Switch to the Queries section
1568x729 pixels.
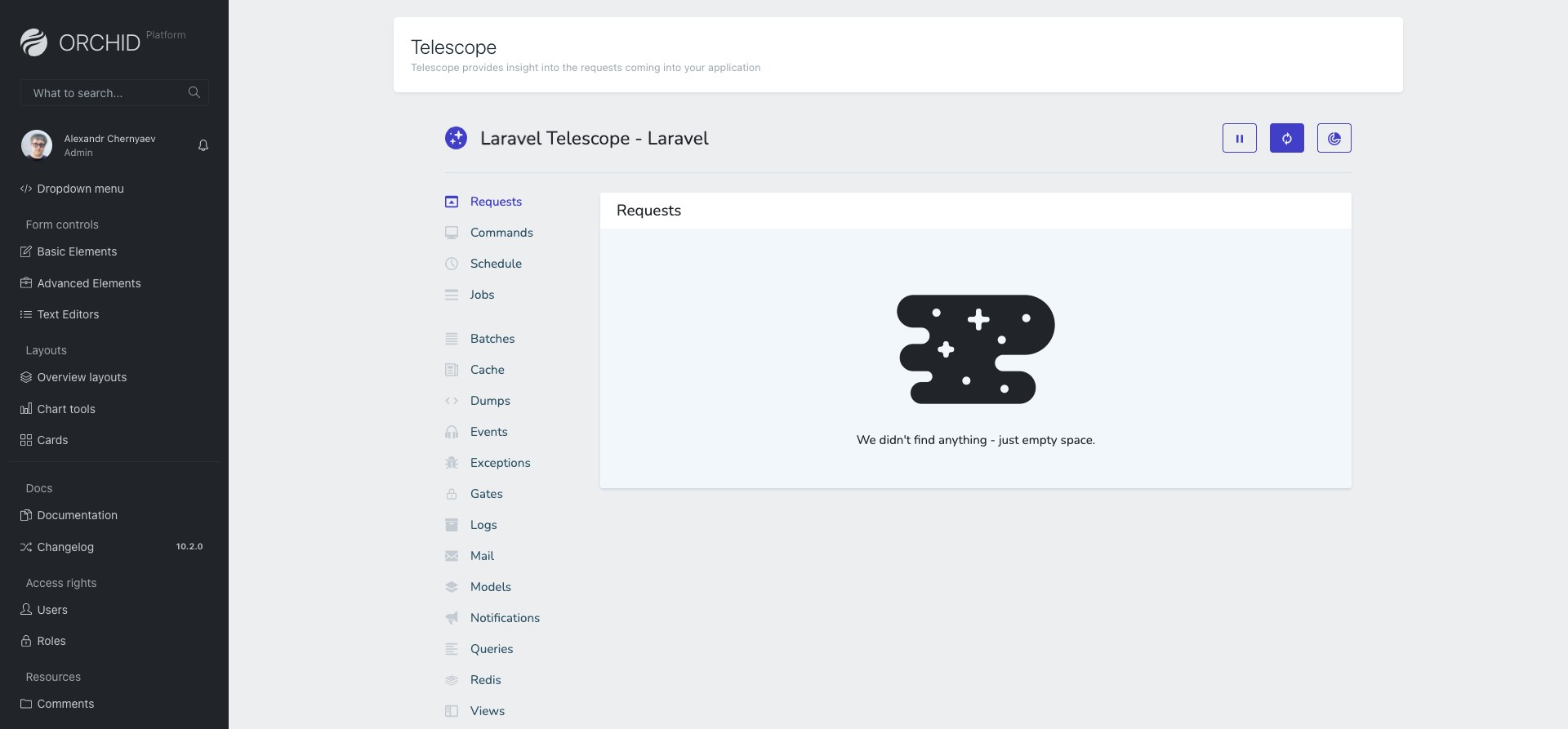[x=491, y=649]
